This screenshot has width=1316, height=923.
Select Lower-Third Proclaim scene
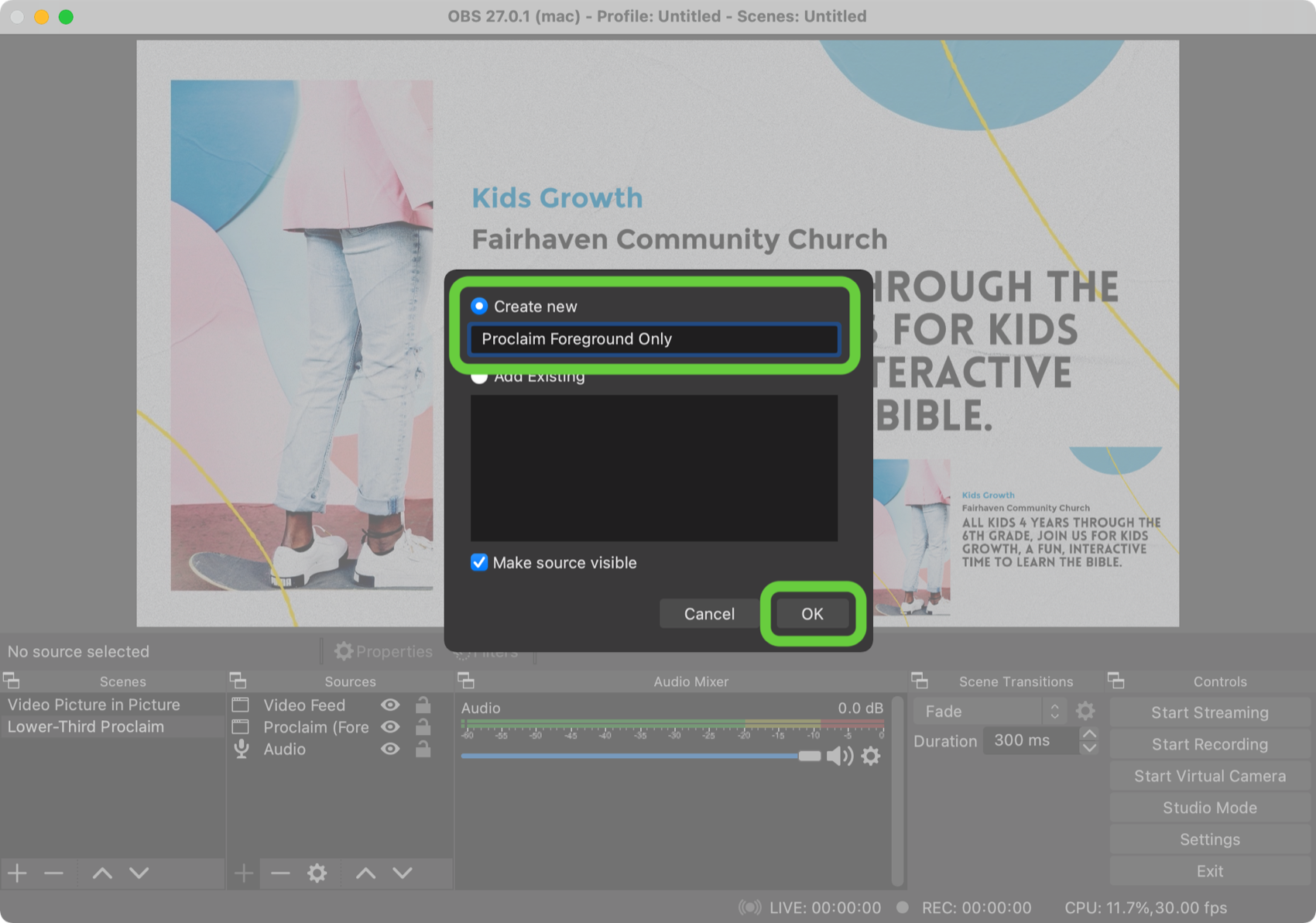pyautogui.click(x=86, y=727)
